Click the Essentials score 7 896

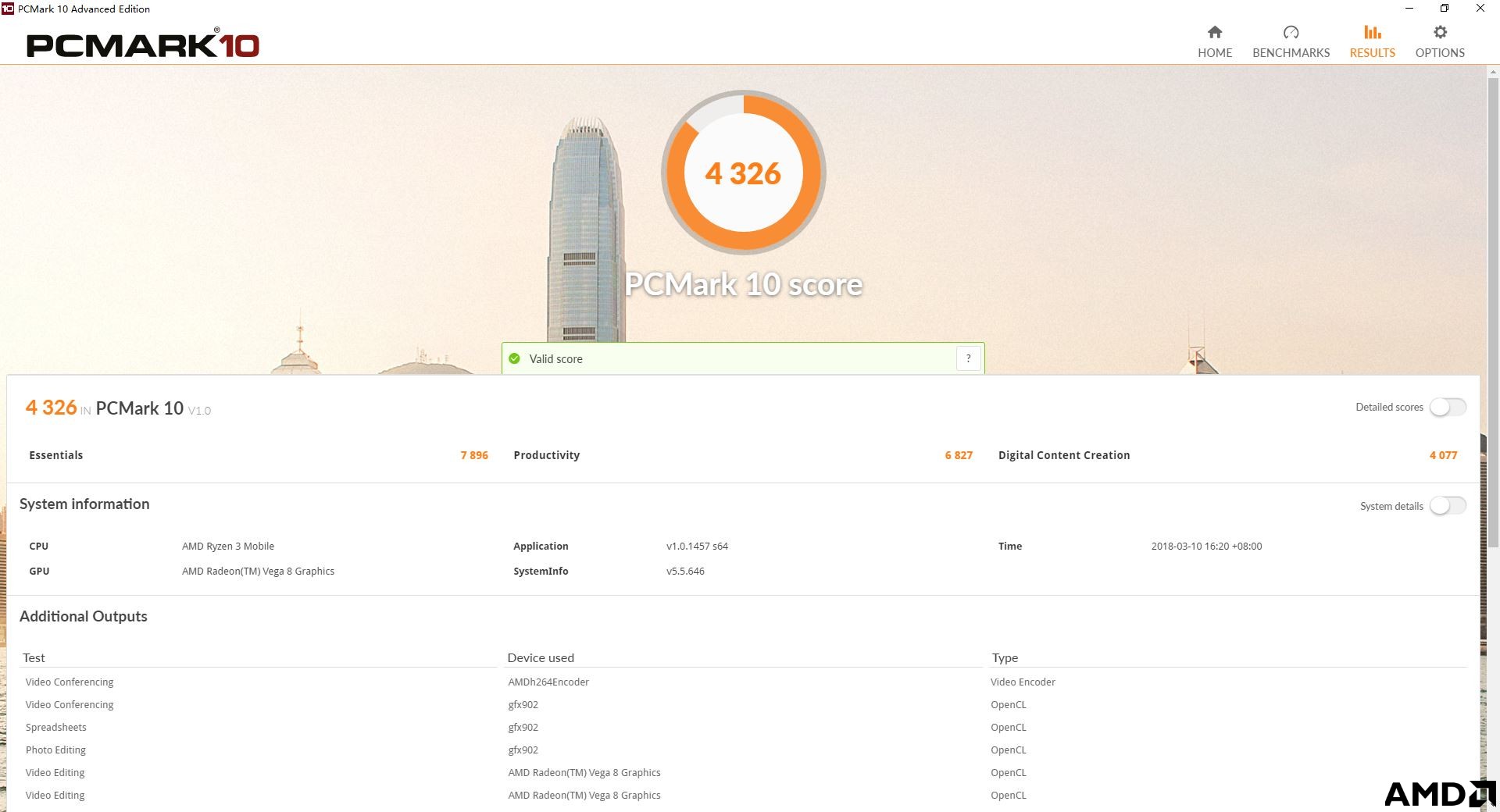(x=474, y=455)
